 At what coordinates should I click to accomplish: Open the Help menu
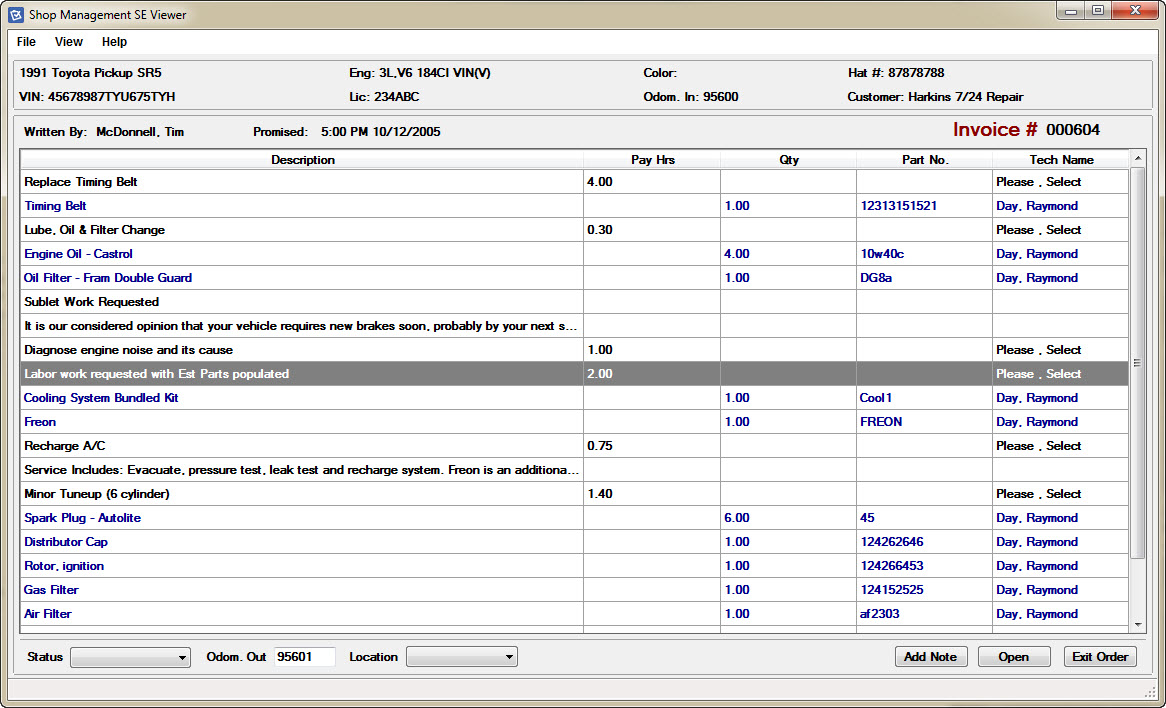(115, 42)
